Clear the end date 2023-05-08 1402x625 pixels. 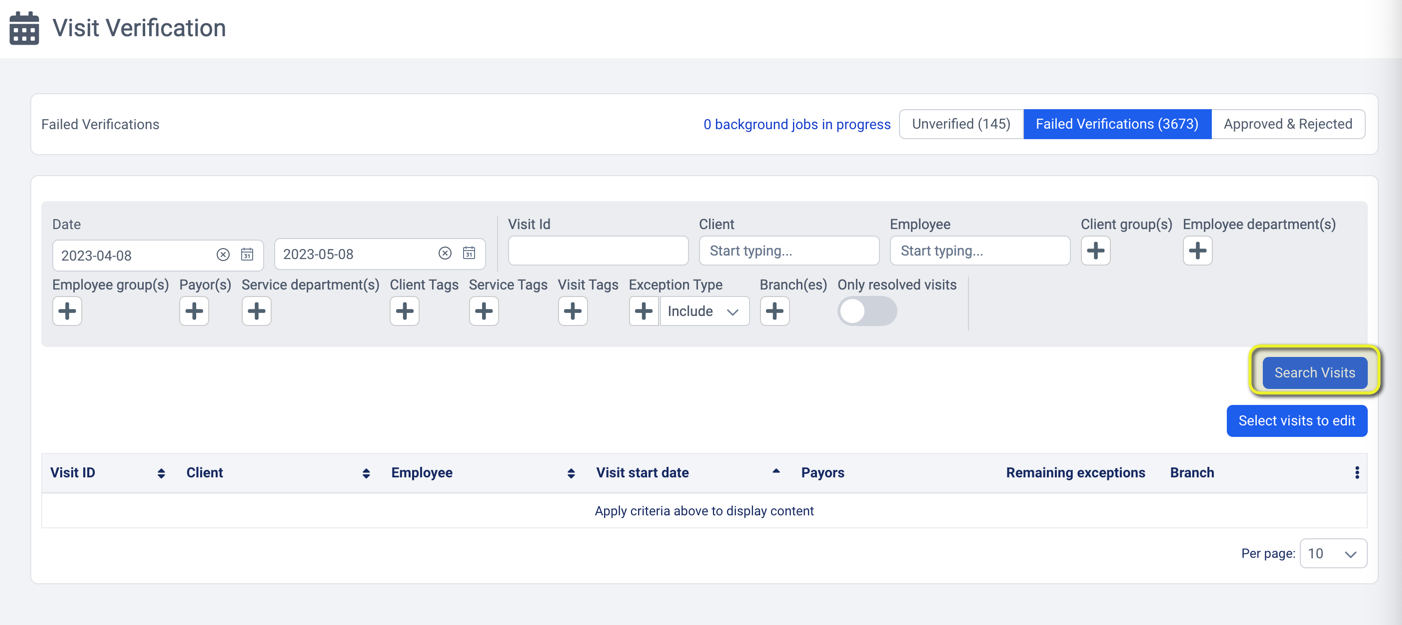pyautogui.click(x=445, y=254)
